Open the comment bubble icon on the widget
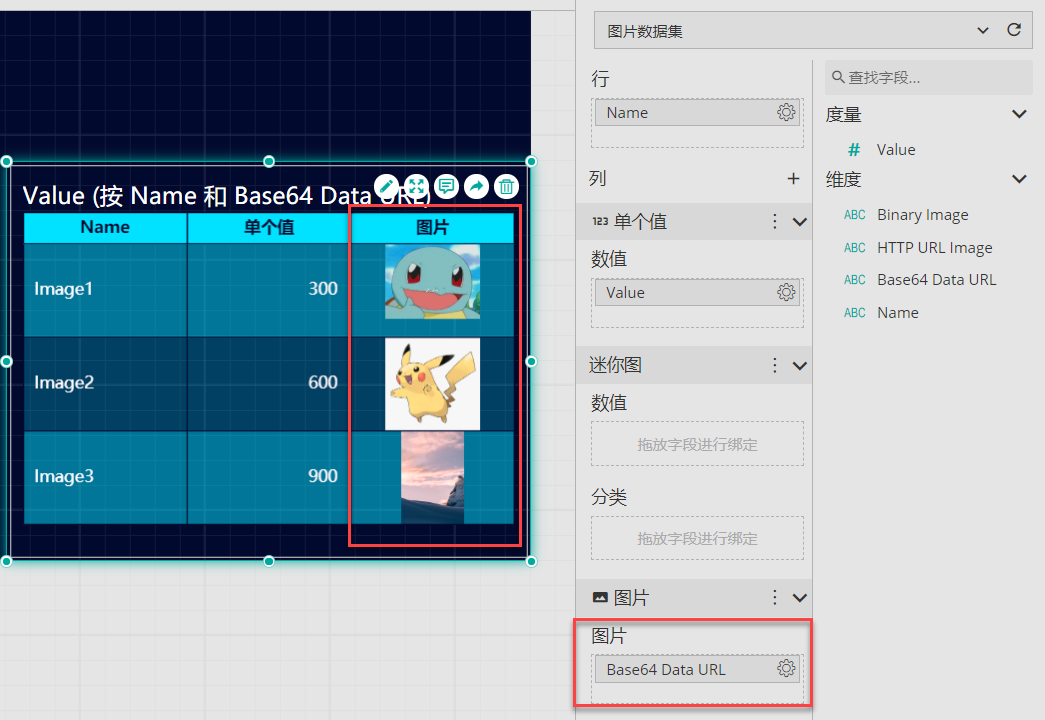1045x720 pixels. click(x=447, y=186)
